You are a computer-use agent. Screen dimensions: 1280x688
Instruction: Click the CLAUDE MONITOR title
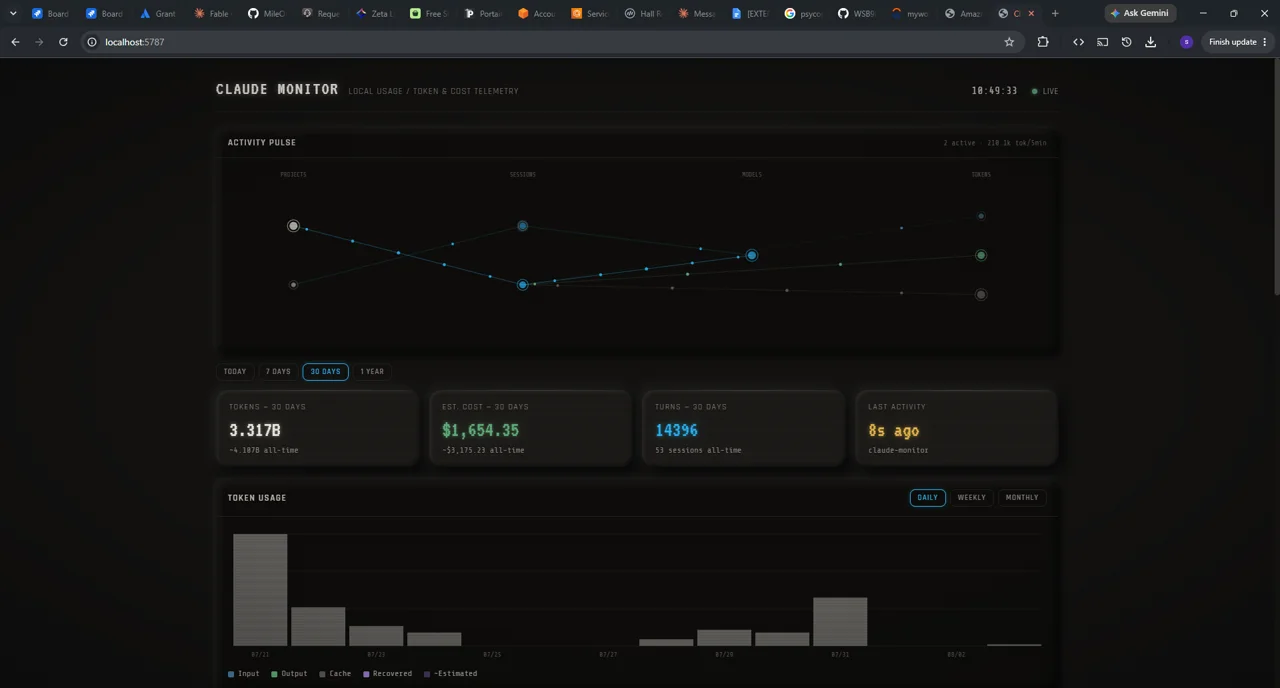(277, 89)
